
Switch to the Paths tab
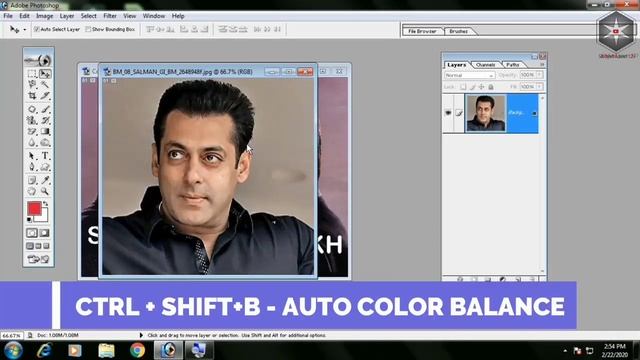pos(513,65)
